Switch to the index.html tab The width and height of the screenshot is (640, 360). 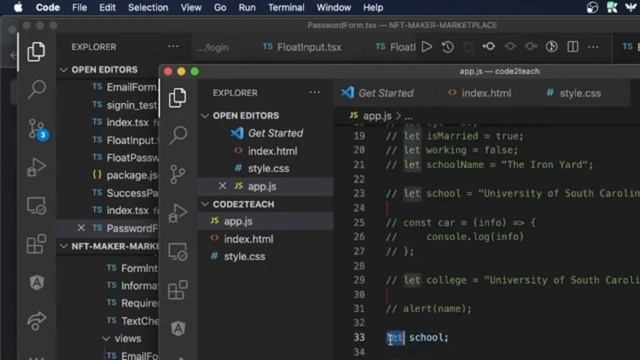pos(480,93)
